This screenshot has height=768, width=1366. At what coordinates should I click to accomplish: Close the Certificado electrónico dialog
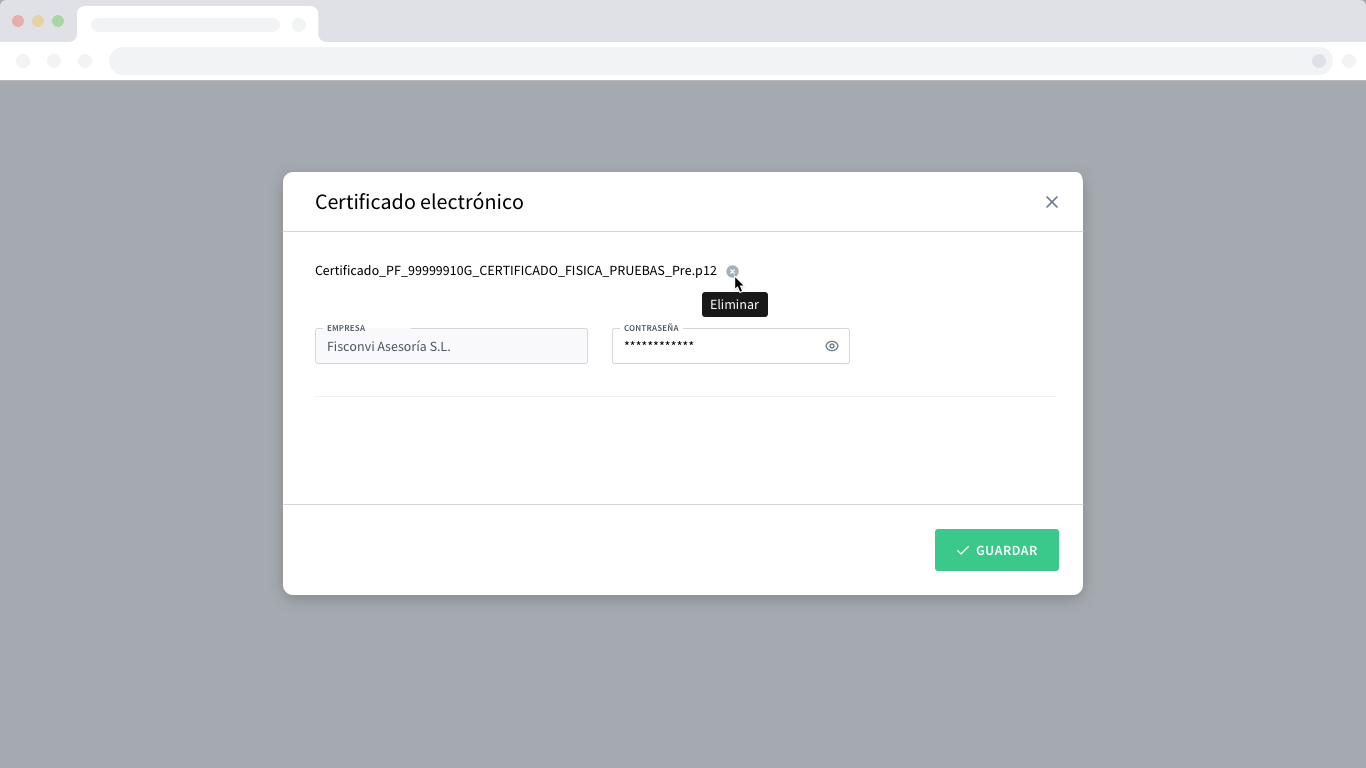(x=1051, y=202)
